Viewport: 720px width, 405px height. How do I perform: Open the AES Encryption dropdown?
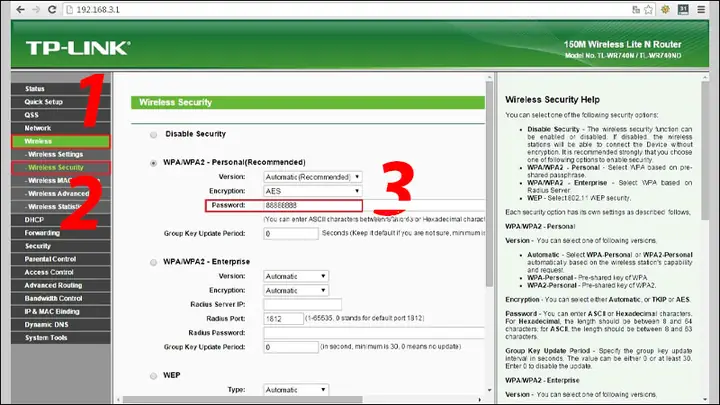click(x=312, y=191)
